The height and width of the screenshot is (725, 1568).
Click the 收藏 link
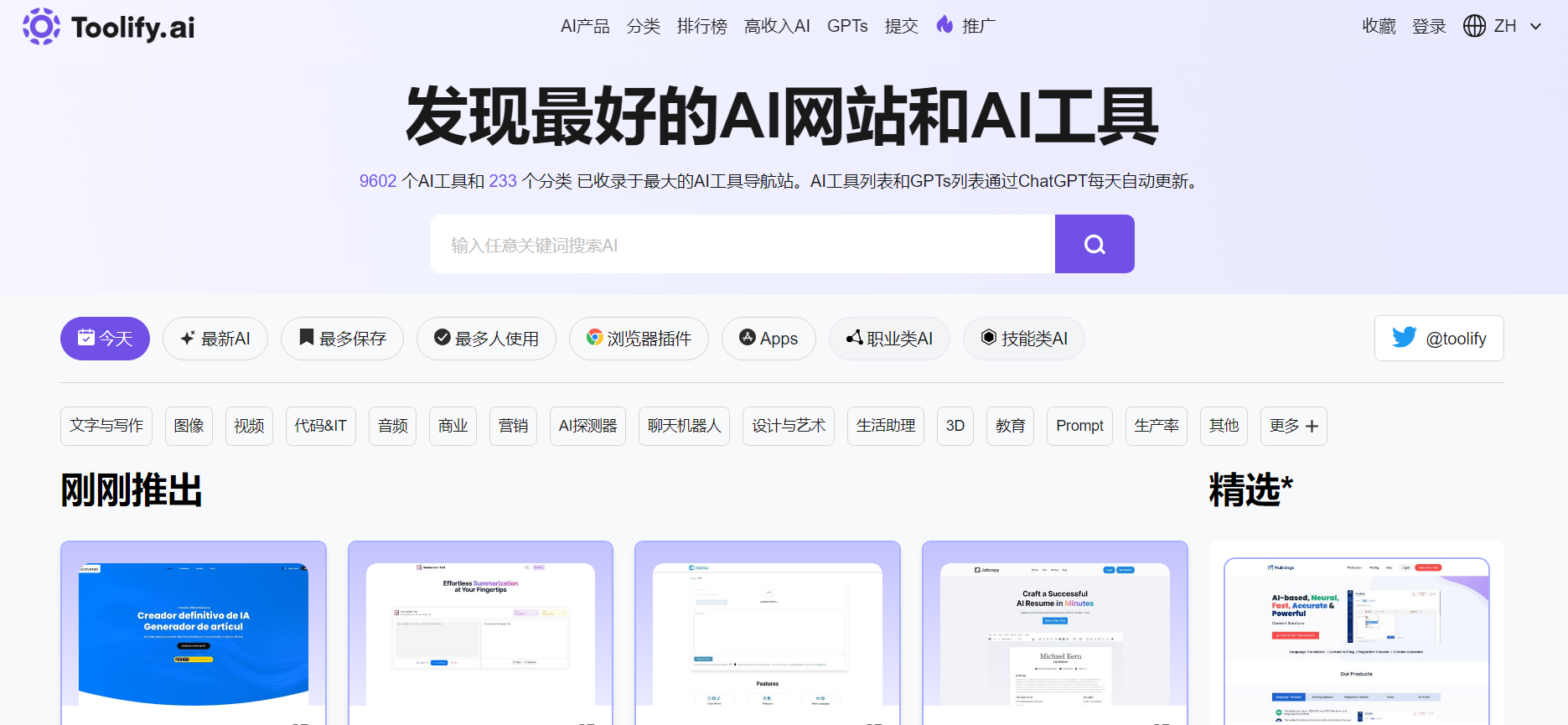(x=1379, y=26)
